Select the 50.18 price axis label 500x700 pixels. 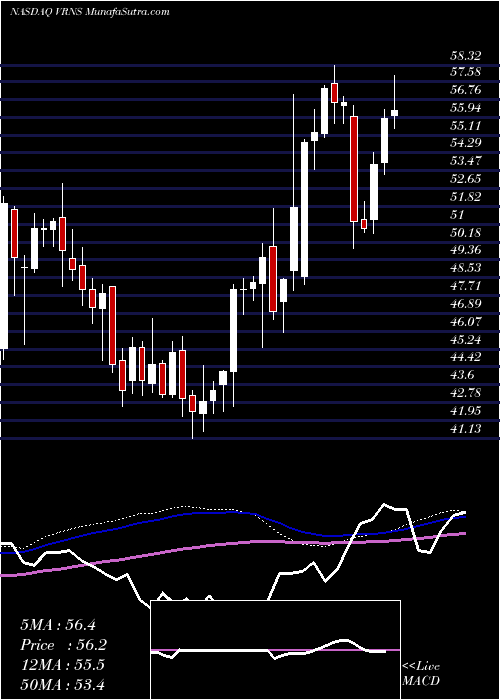(x=465, y=232)
